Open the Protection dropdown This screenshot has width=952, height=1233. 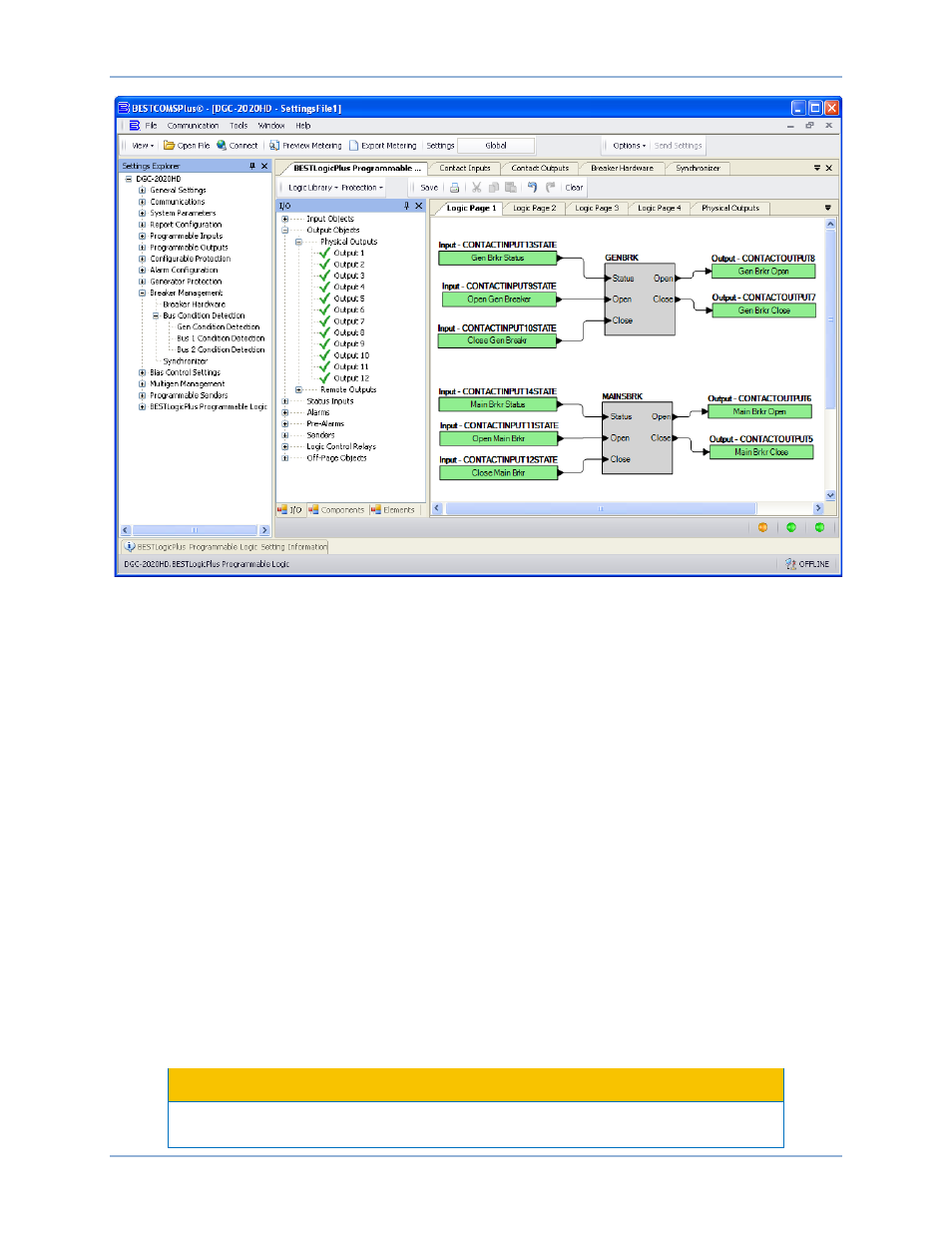point(362,188)
